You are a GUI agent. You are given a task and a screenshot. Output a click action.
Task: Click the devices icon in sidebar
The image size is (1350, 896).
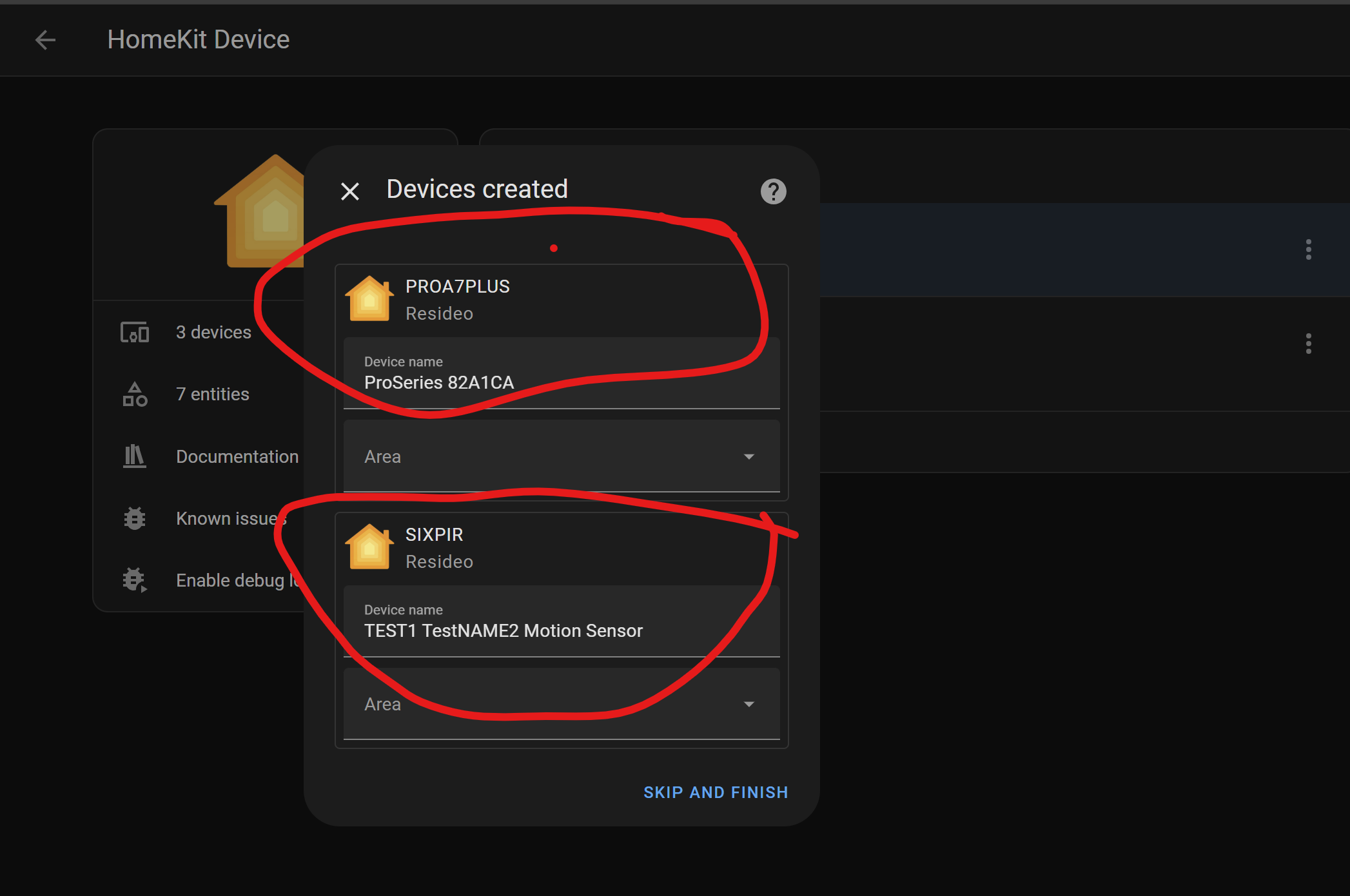(x=135, y=333)
